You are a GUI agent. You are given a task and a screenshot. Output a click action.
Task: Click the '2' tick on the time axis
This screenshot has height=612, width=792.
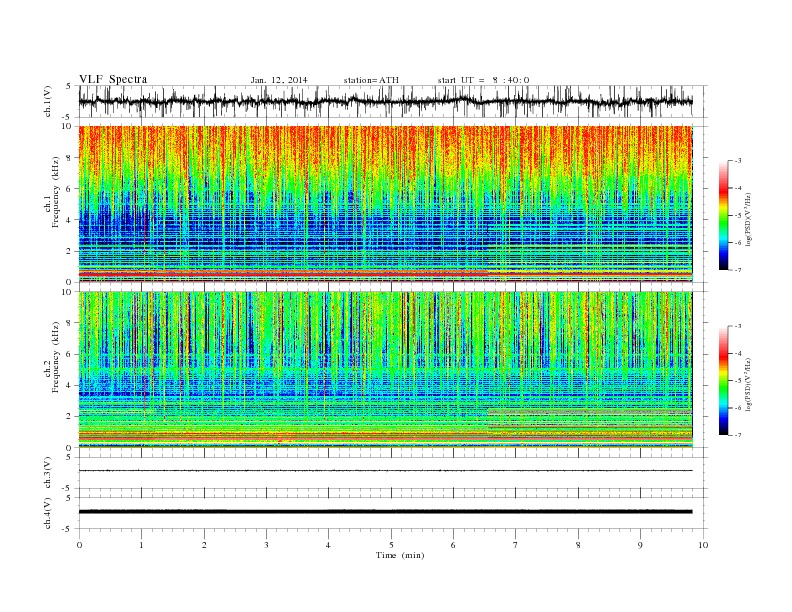204,545
